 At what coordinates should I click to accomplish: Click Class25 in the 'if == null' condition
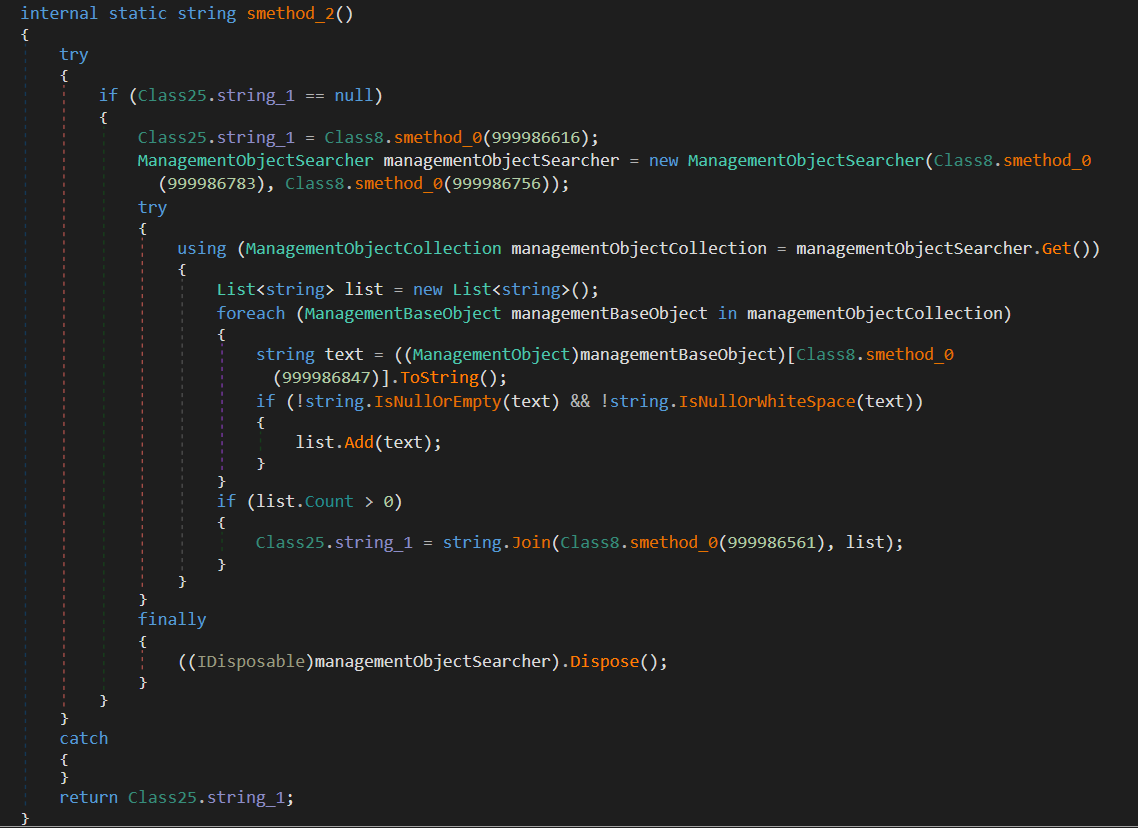172,95
